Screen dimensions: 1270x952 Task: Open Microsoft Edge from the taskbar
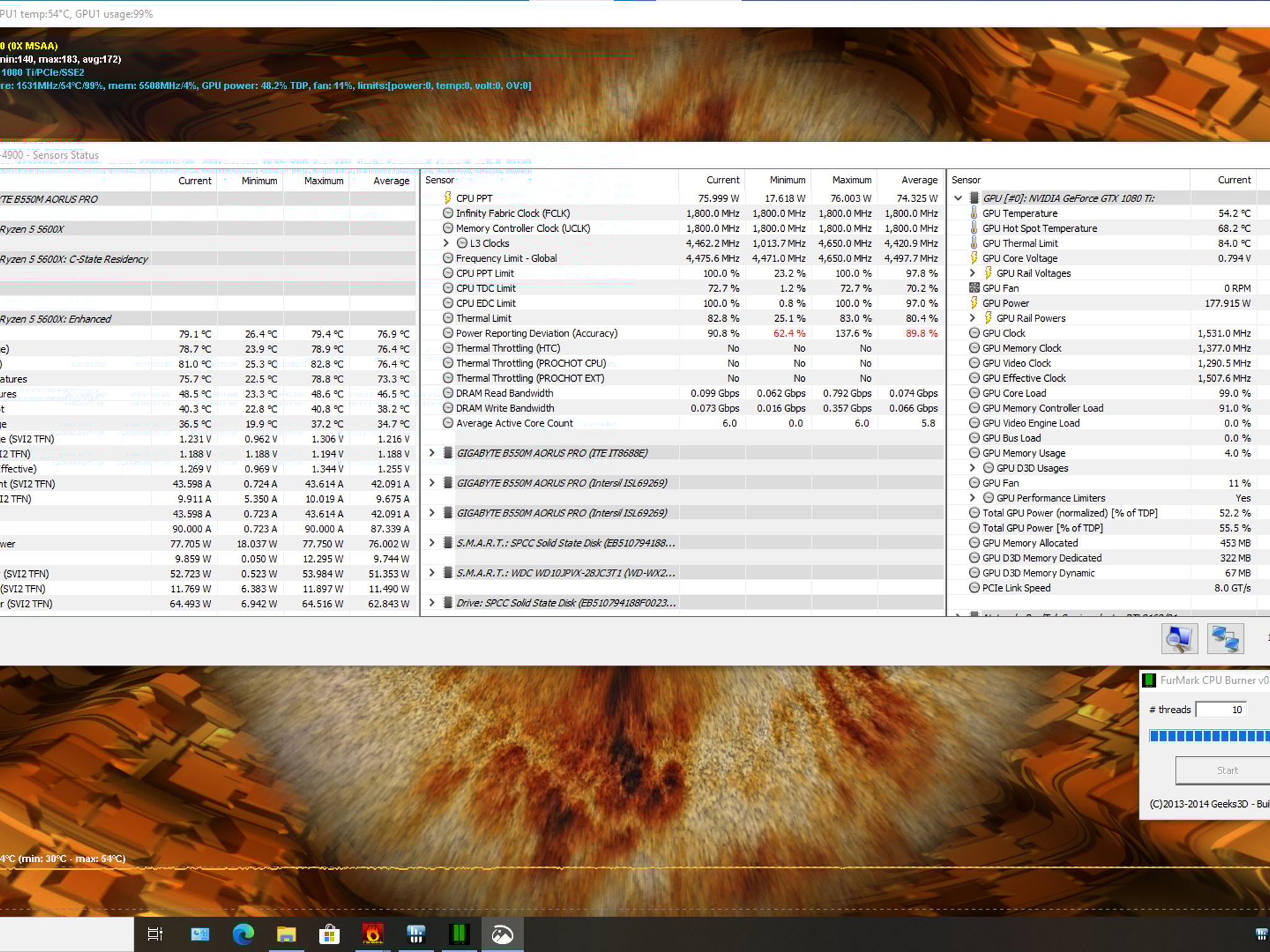[243, 934]
